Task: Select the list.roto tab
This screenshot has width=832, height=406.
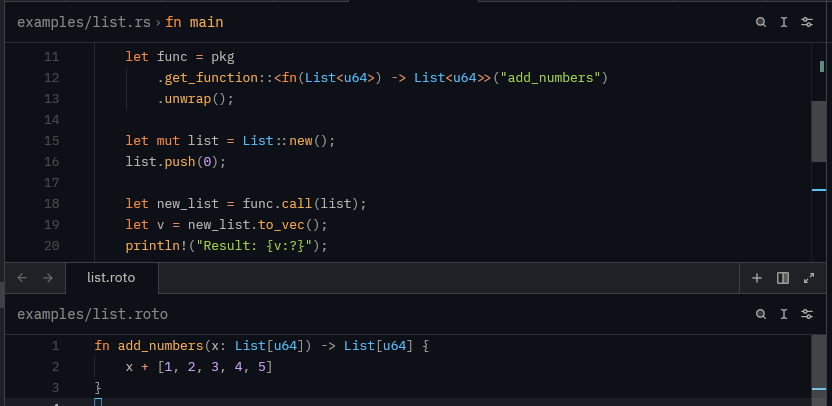Action: (110, 278)
